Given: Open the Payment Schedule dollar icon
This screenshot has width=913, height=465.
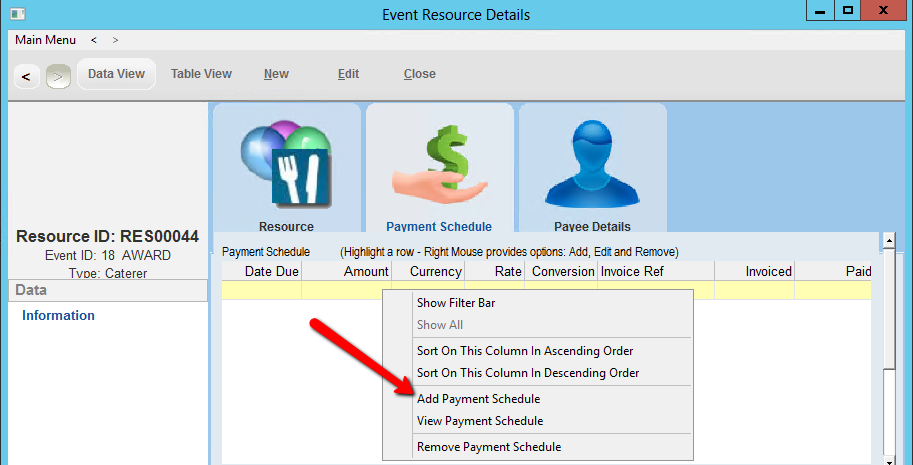Looking at the screenshot, I should coord(439,162).
